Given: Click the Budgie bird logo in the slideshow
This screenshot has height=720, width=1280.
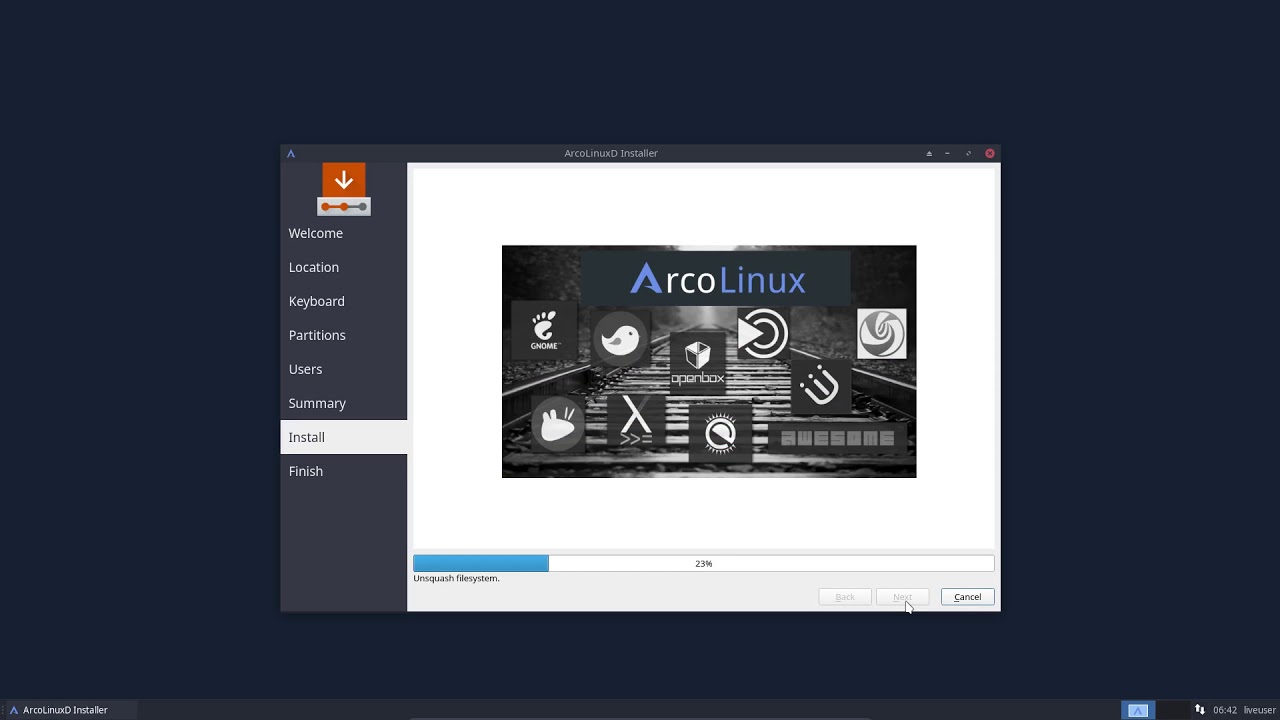Looking at the screenshot, I should [619, 337].
